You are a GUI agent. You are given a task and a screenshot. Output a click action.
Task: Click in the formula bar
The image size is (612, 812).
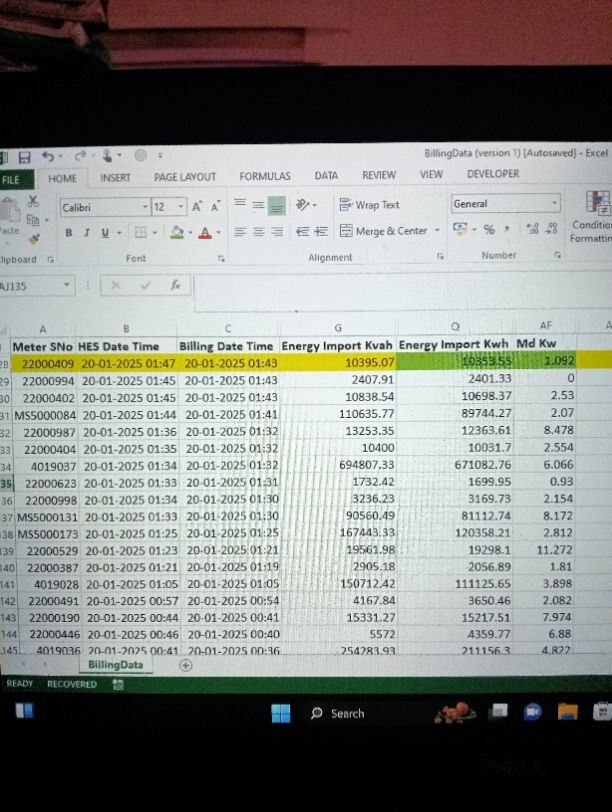401,293
